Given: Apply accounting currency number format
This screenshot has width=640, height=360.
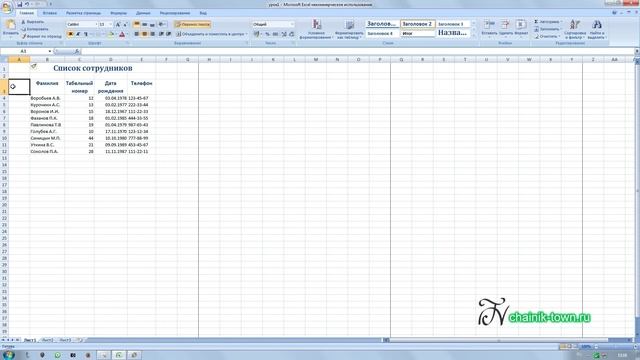Looking at the screenshot, I should point(257,34).
